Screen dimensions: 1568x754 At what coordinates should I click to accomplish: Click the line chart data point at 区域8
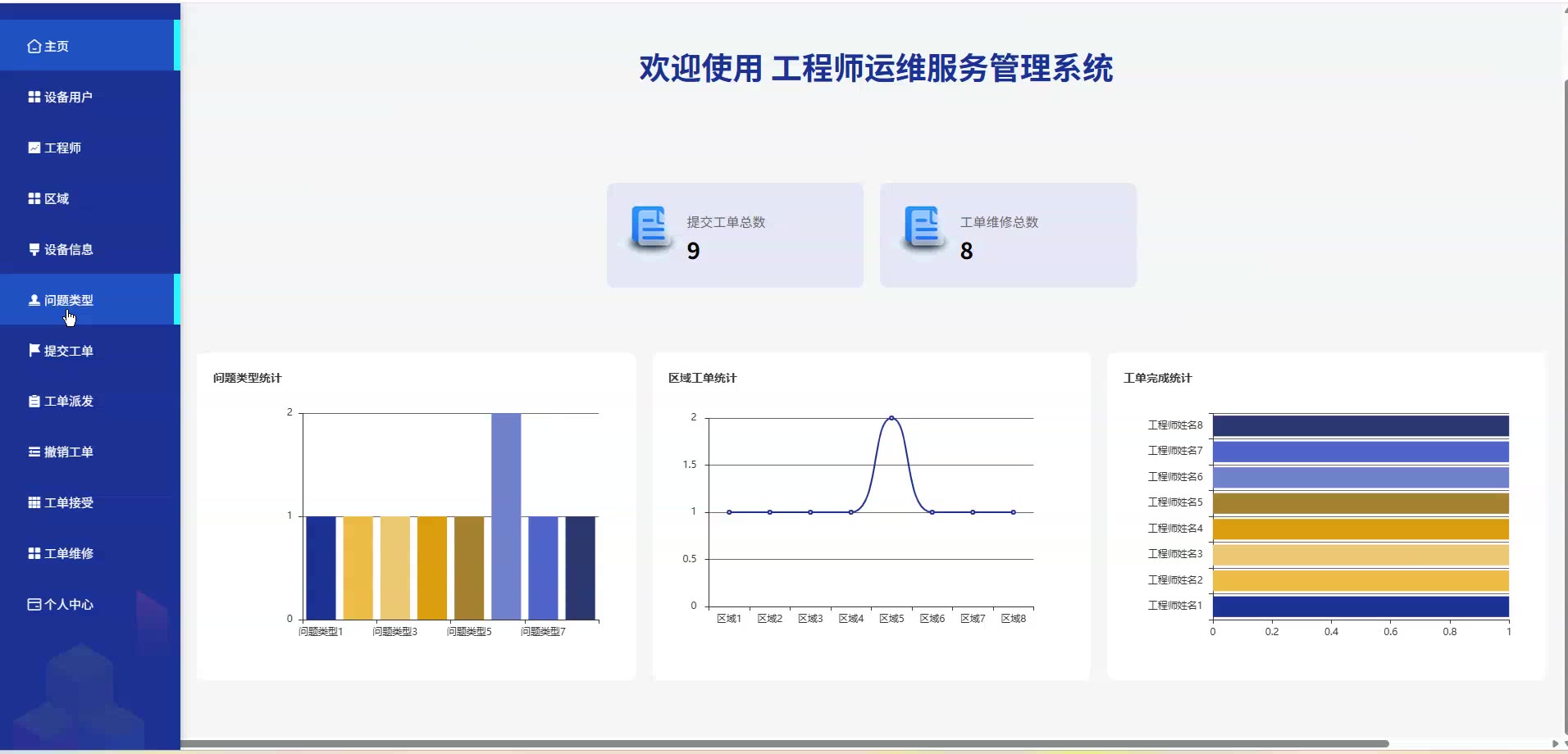point(1014,512)
